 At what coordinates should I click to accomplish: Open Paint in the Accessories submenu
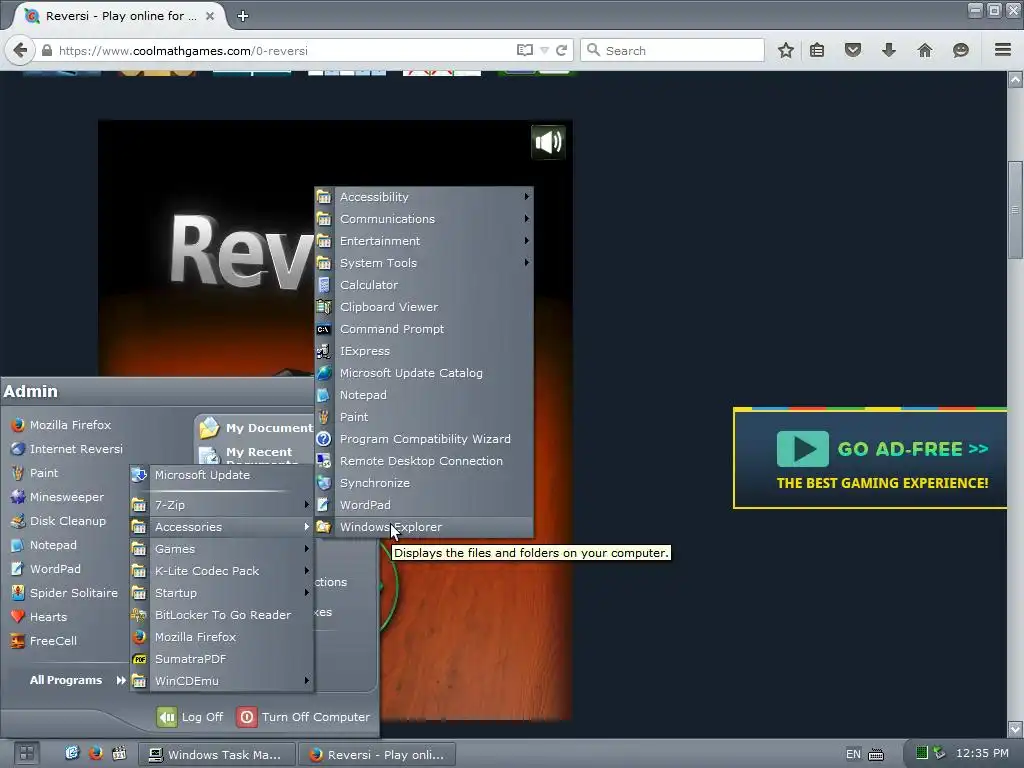coord(424,417)
